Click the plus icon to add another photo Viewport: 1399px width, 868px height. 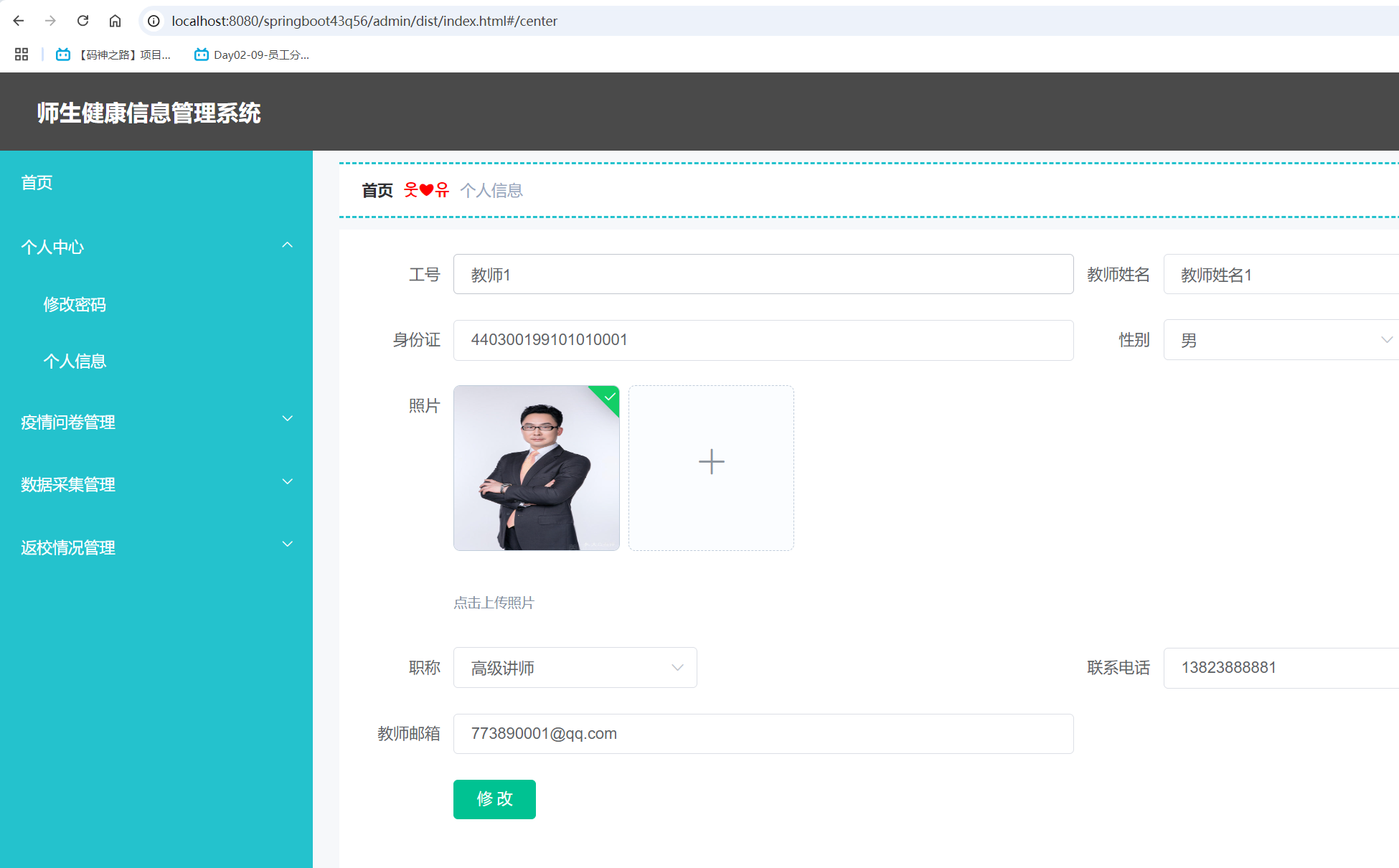[x=710, y=461]
